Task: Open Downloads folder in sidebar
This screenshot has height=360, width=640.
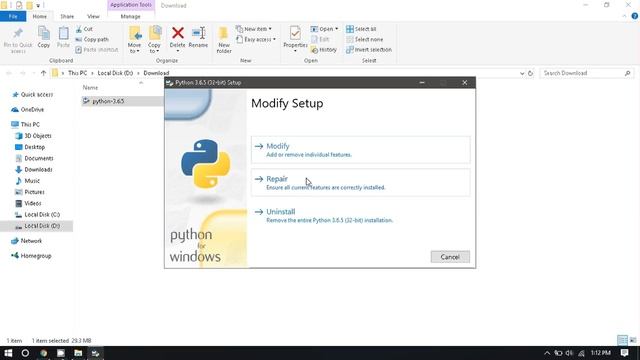Action: point(38,169)
